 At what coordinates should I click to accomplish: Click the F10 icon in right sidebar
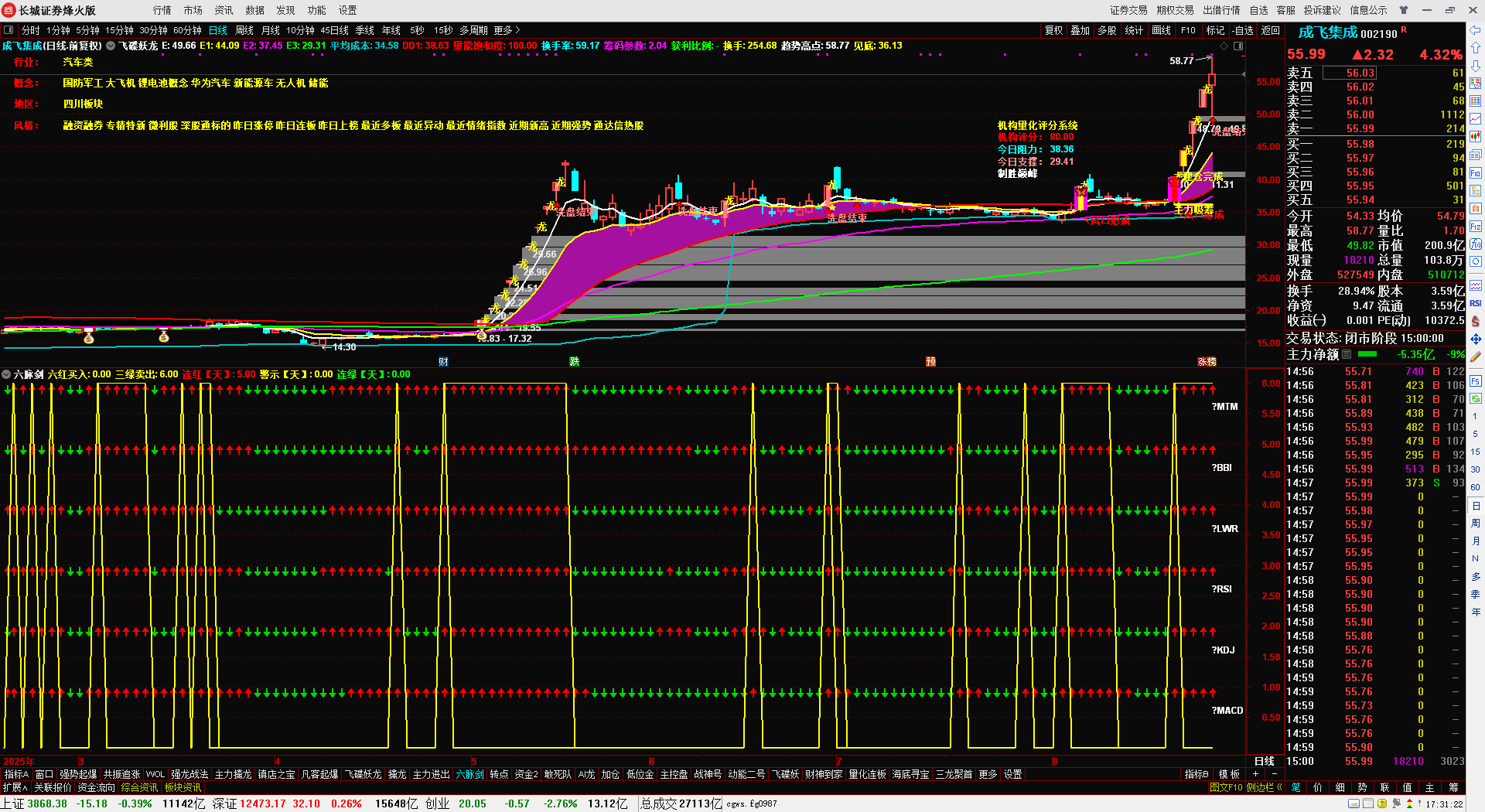[1475, 172]
